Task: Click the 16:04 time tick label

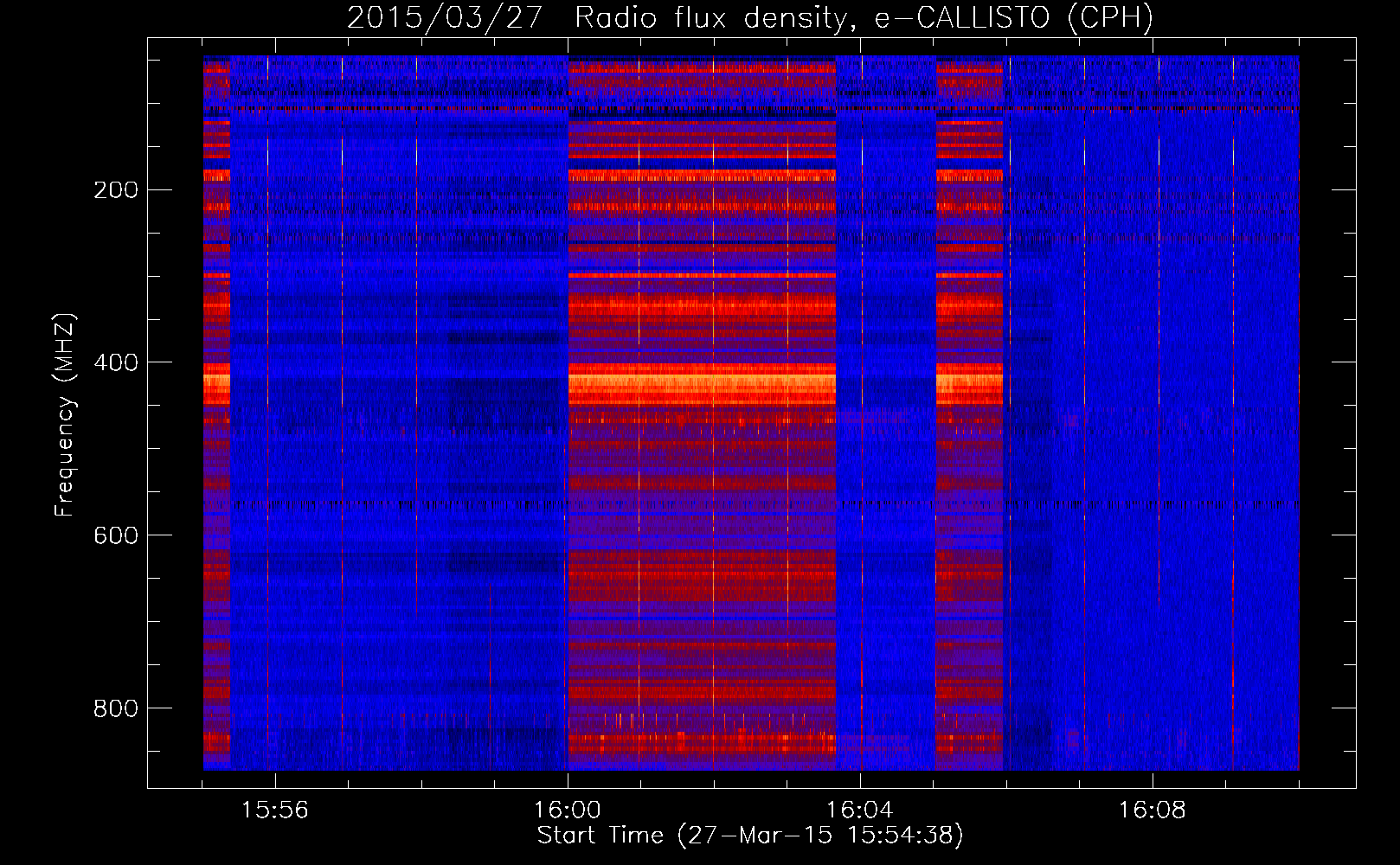Action: pos(860,811)
